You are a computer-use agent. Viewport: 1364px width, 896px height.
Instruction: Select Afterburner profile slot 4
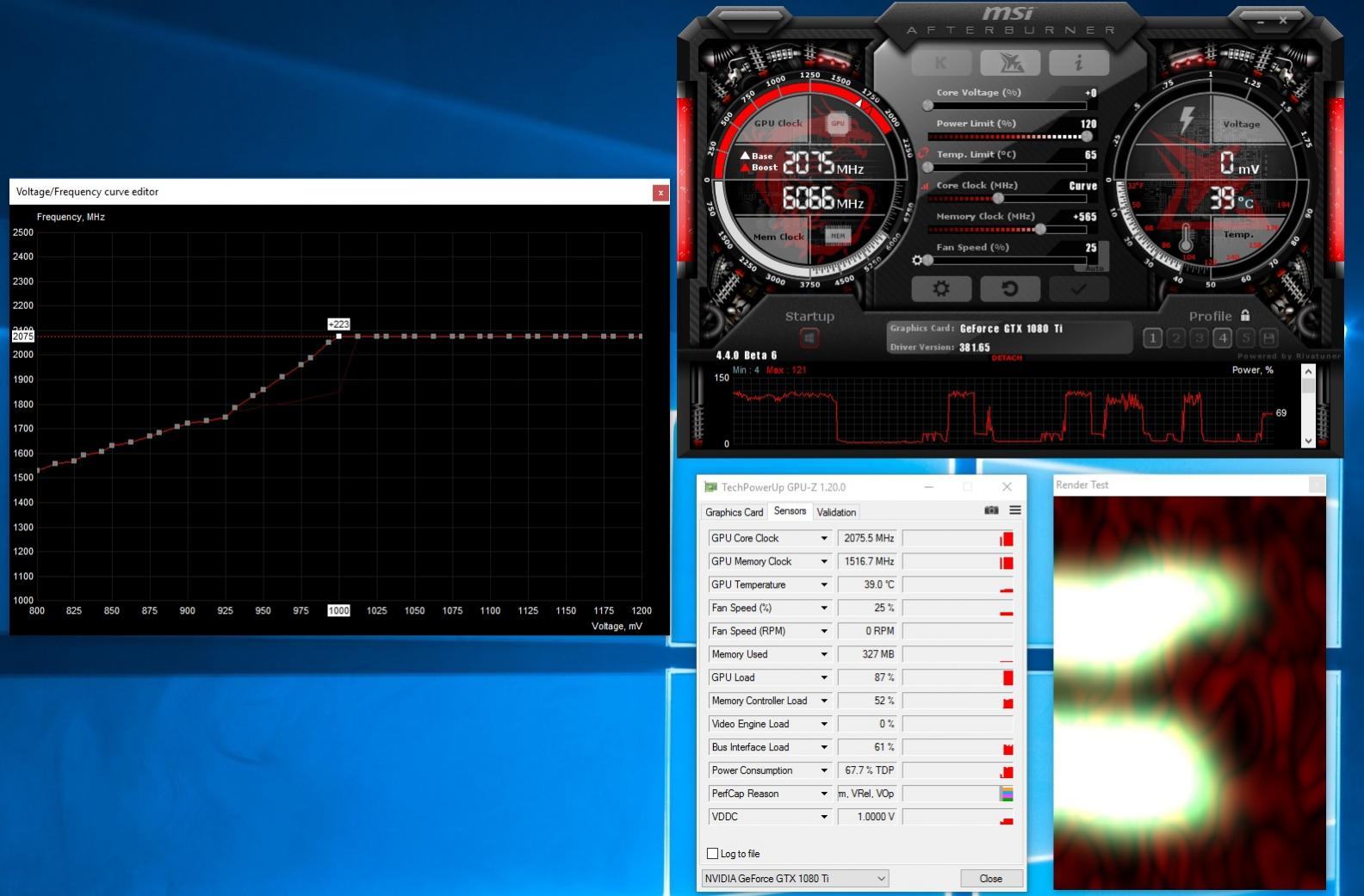[1223, 338]
